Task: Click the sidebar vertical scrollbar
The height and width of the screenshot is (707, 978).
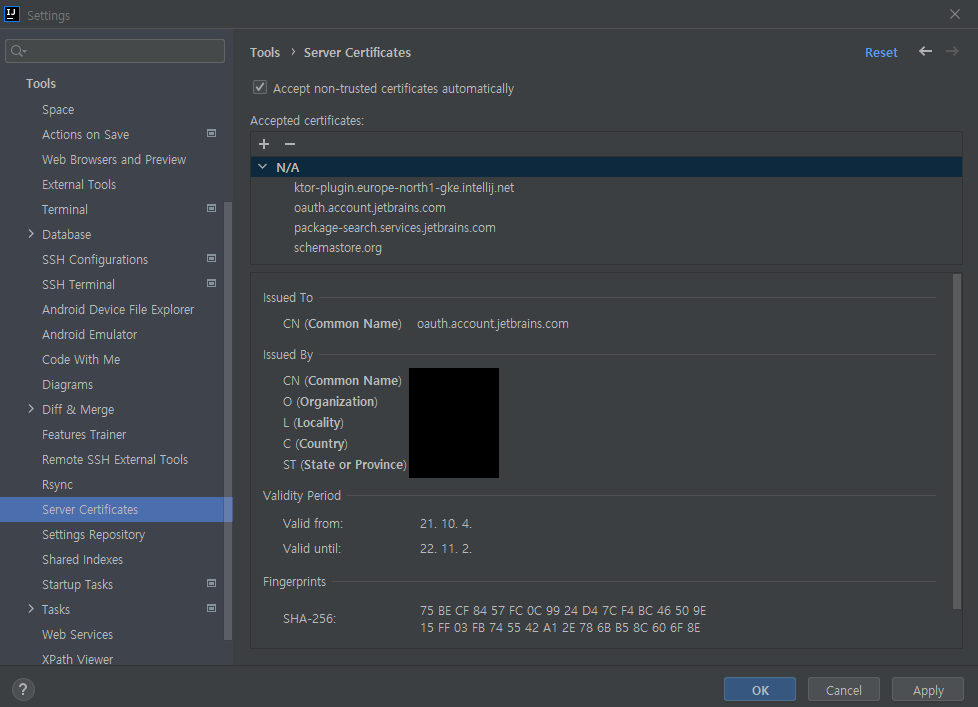Action: pyautogui.click(x=228, y=421)
